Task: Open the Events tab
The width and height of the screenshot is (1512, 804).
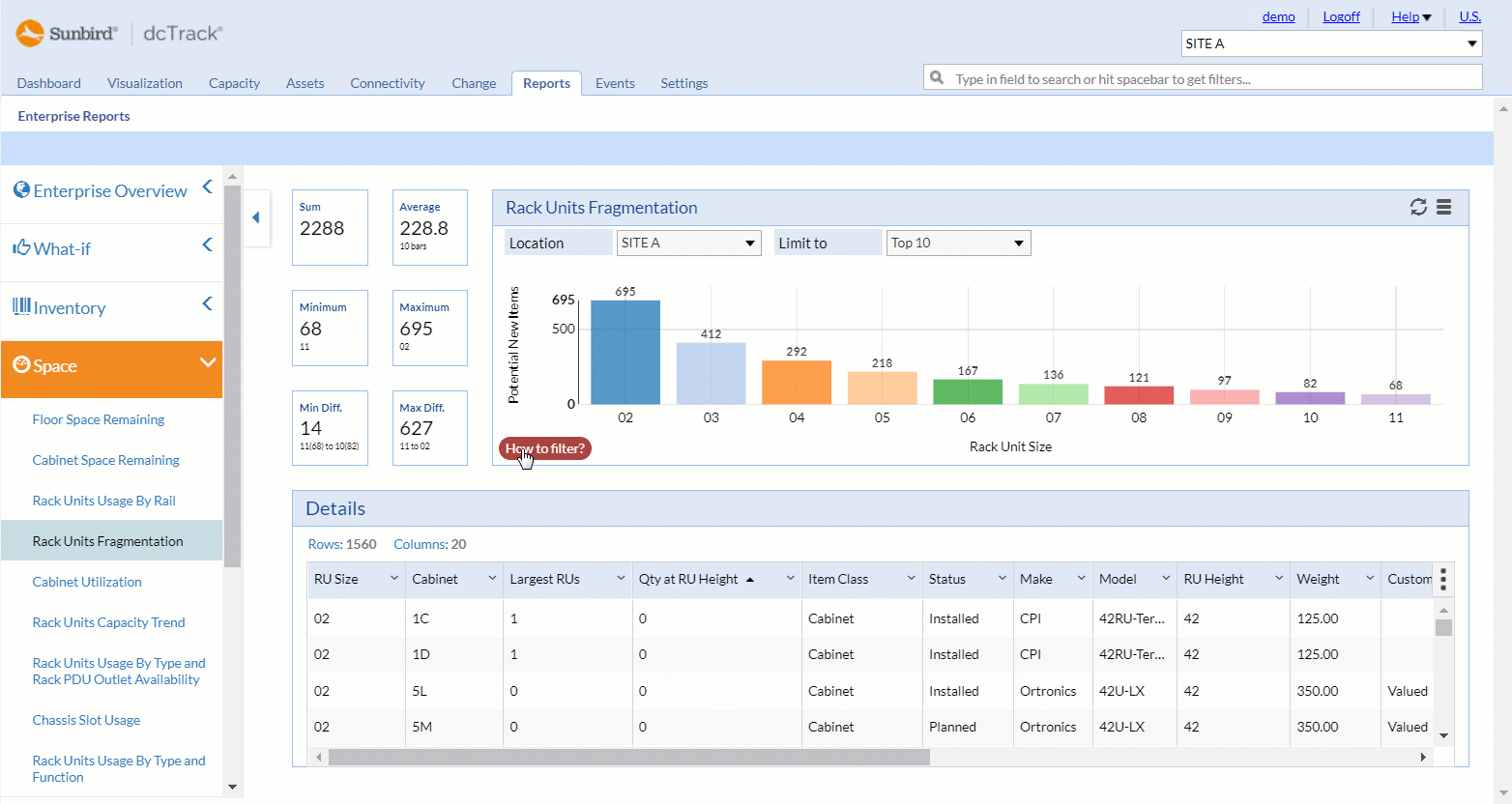Action: tap(615, 83)
